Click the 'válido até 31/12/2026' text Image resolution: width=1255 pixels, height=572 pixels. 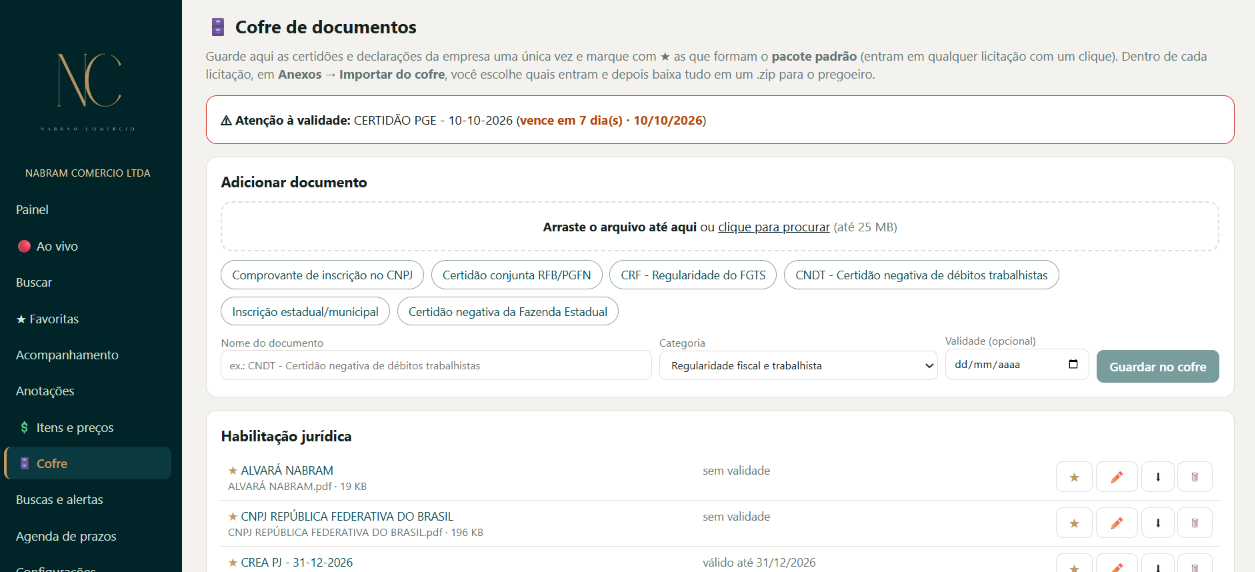[759, 563]
